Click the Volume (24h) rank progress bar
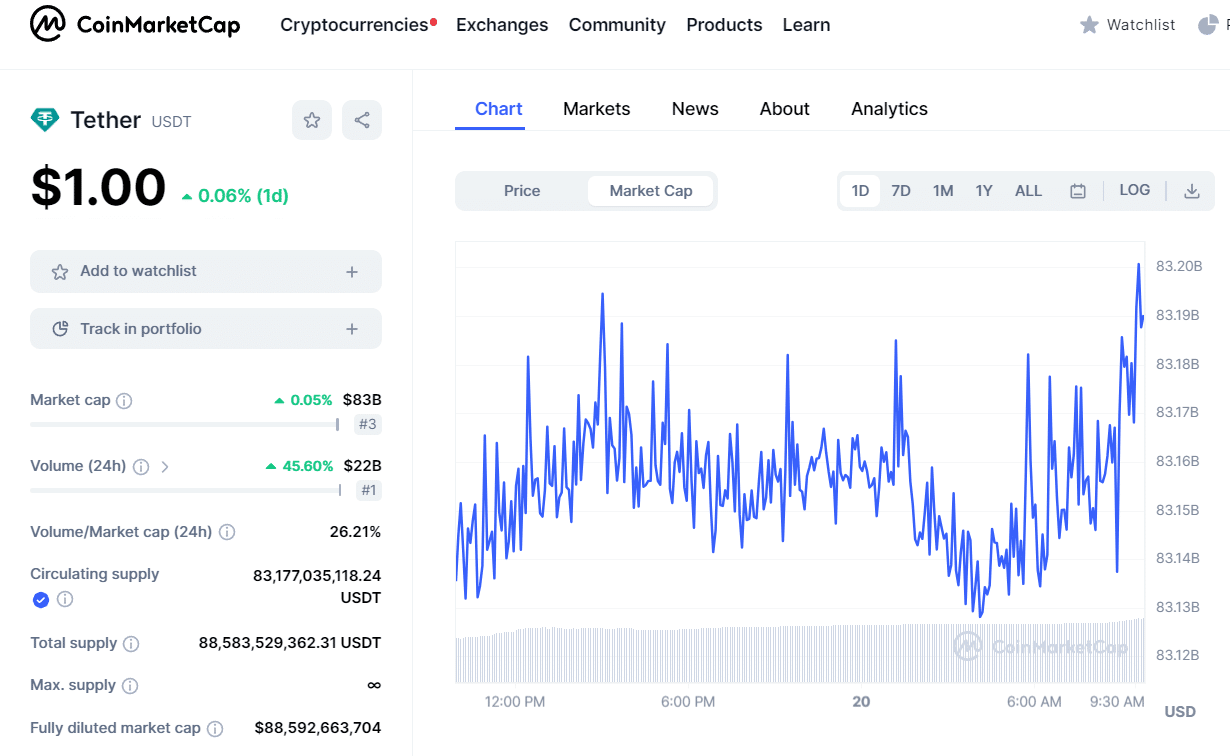The image size is (1230, 756). pyautogui.click(x=185, y=491)
